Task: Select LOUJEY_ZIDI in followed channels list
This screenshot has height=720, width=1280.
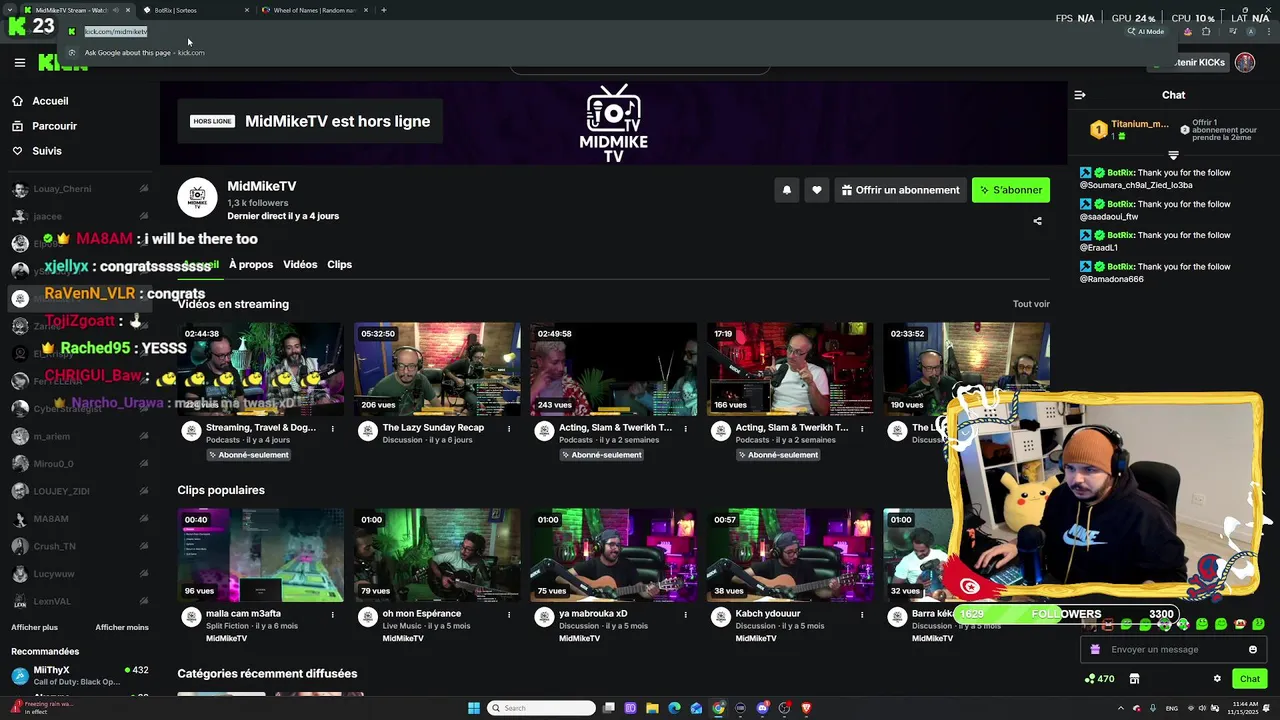Action: (80, 491)
